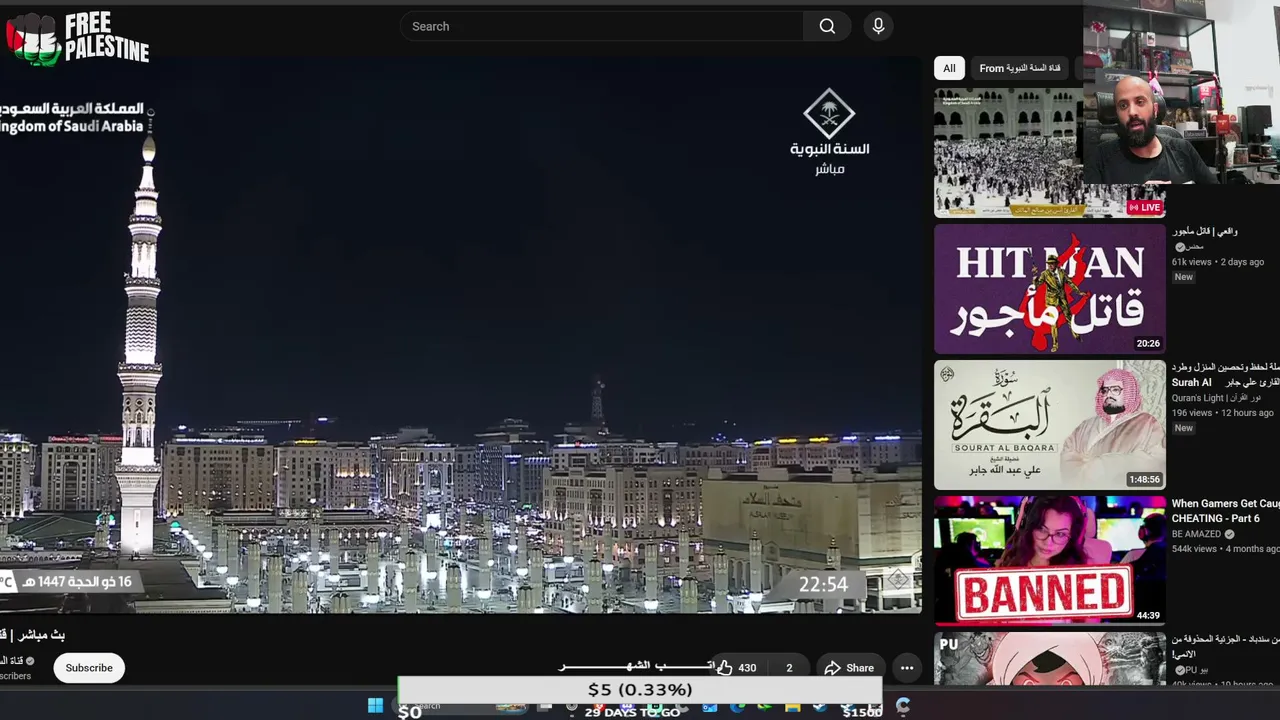Open the When Gamers Get Caught CHEATING title
Image resolution: width=1280 pixels, height=720 pixels.
(x=1226, y=511)
